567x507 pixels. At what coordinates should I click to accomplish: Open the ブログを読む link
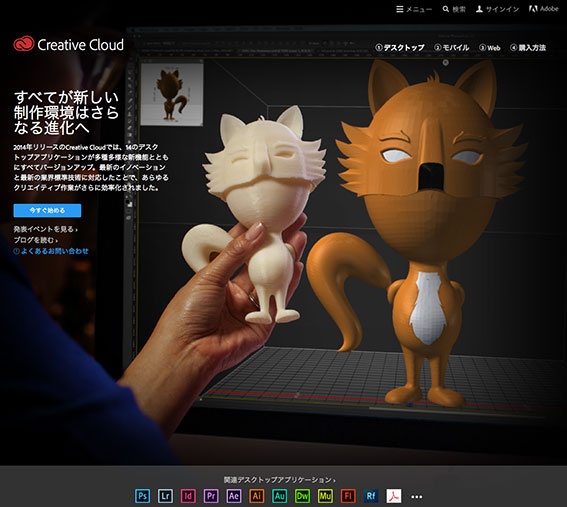[35, 240]
